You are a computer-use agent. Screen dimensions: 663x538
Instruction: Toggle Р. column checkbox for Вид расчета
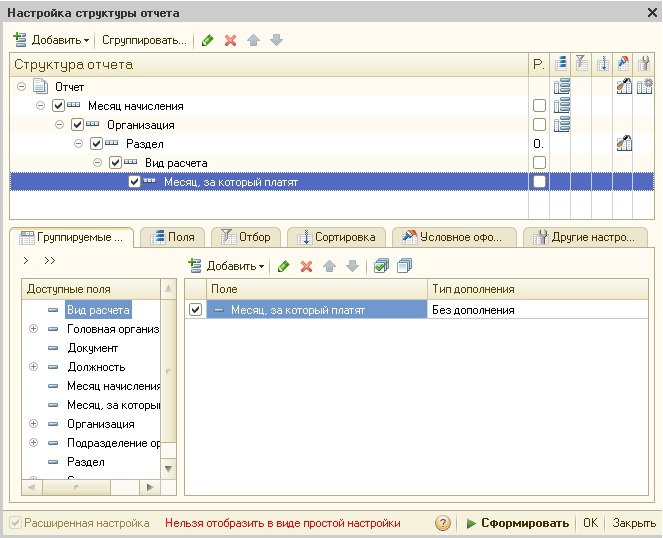tap(539, 163)
